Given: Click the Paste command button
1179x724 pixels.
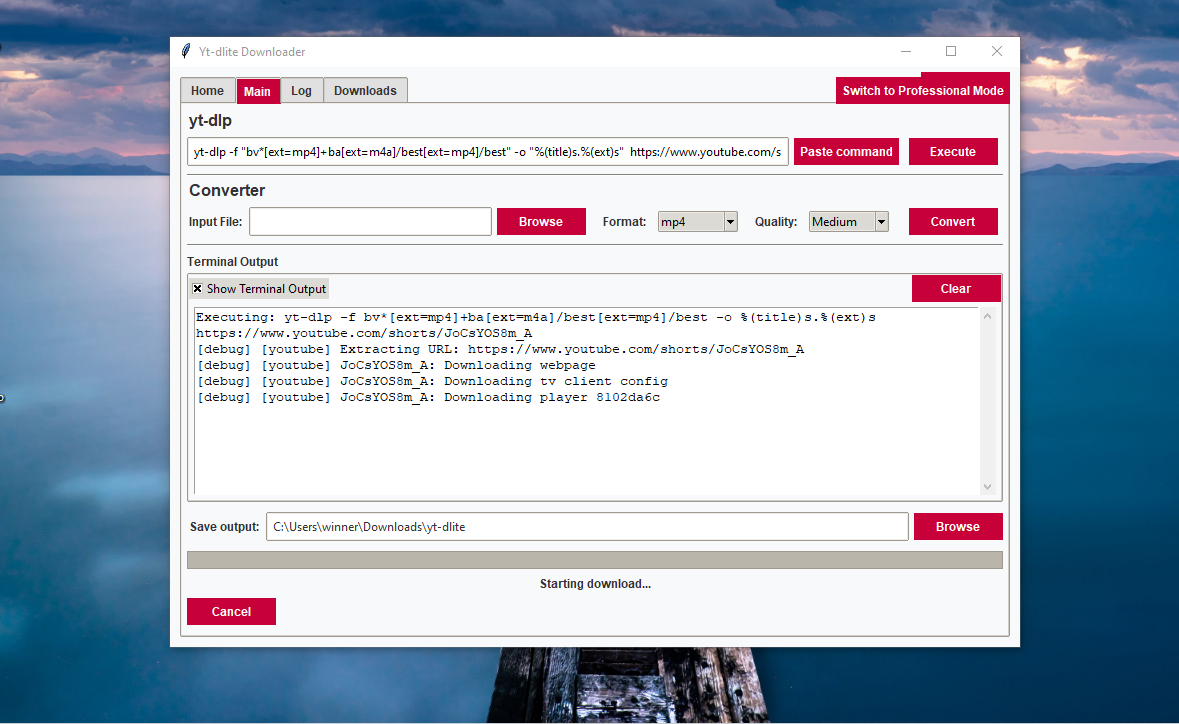Looking at the screenshot, I should pos(847,152).
